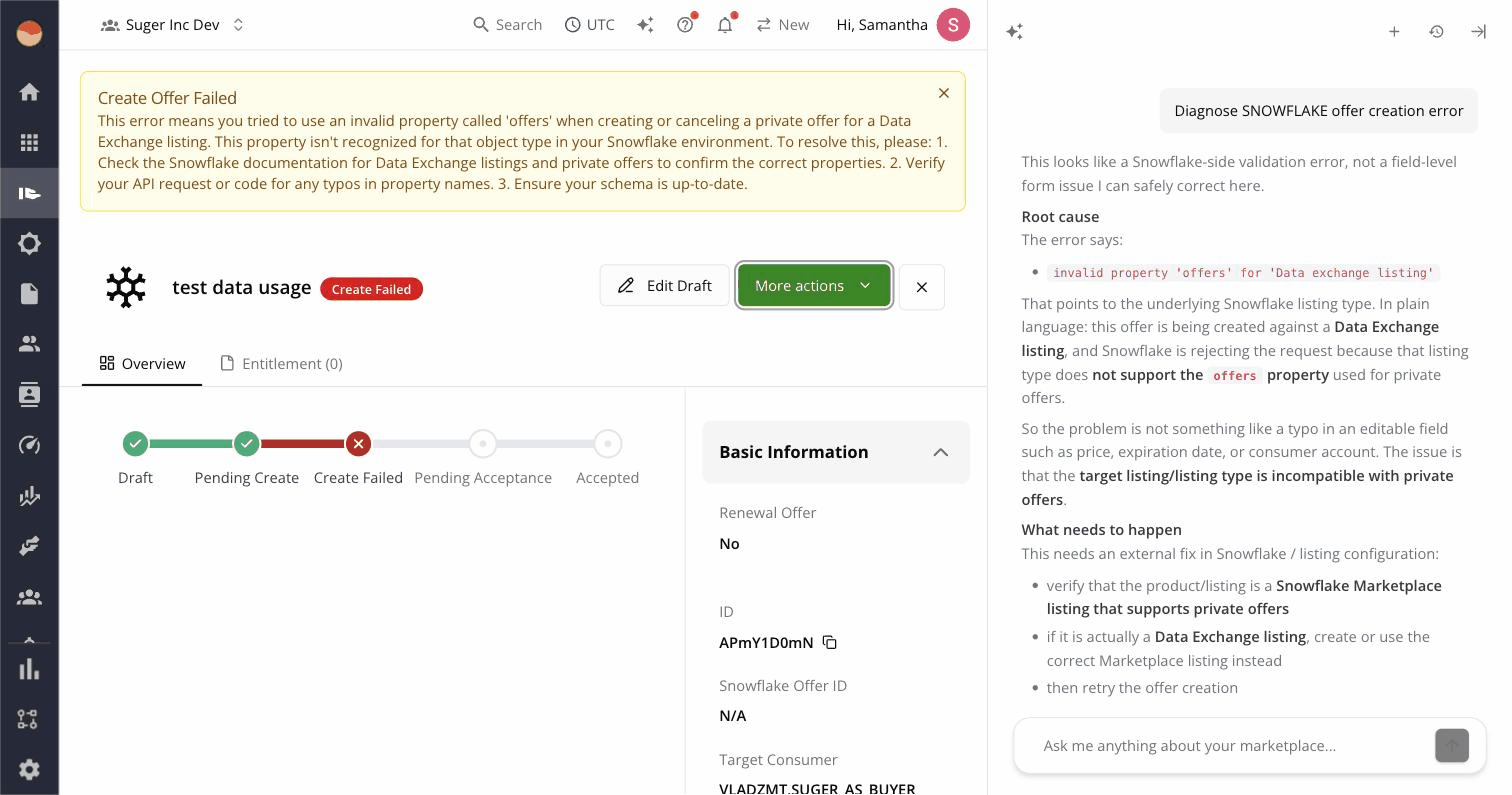Screen dimensions: 1512x795
Task: Open the Home page from the sidebar
Action: tap(29, 92)
